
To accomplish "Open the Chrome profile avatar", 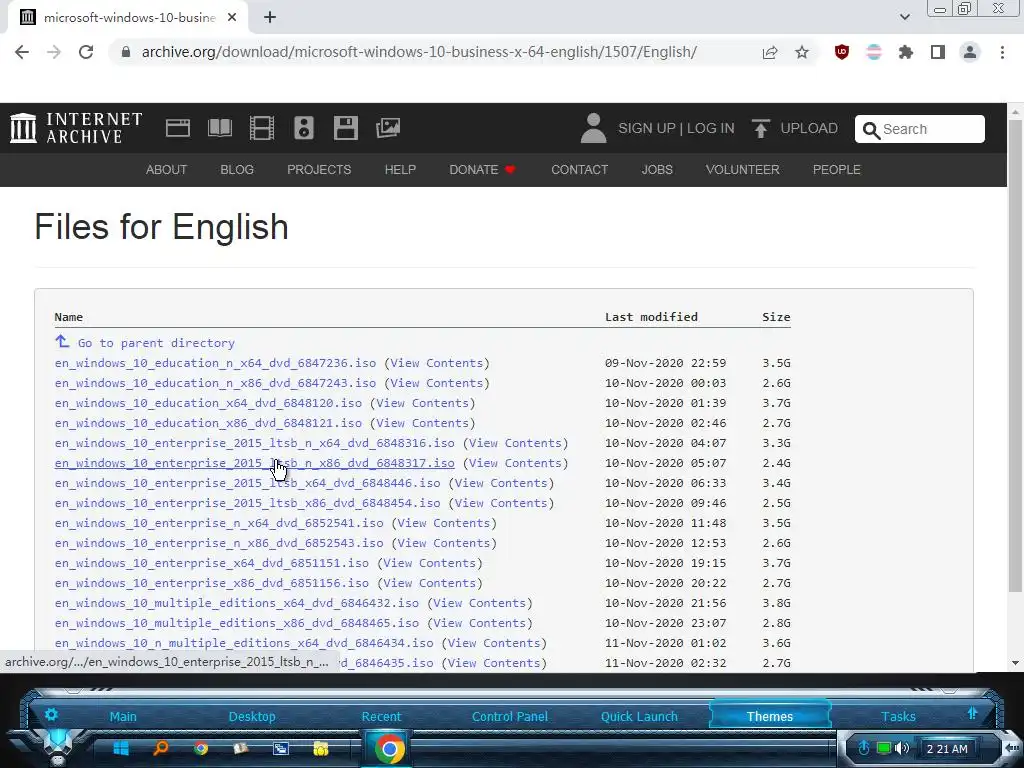I will (x=970, y=52).
